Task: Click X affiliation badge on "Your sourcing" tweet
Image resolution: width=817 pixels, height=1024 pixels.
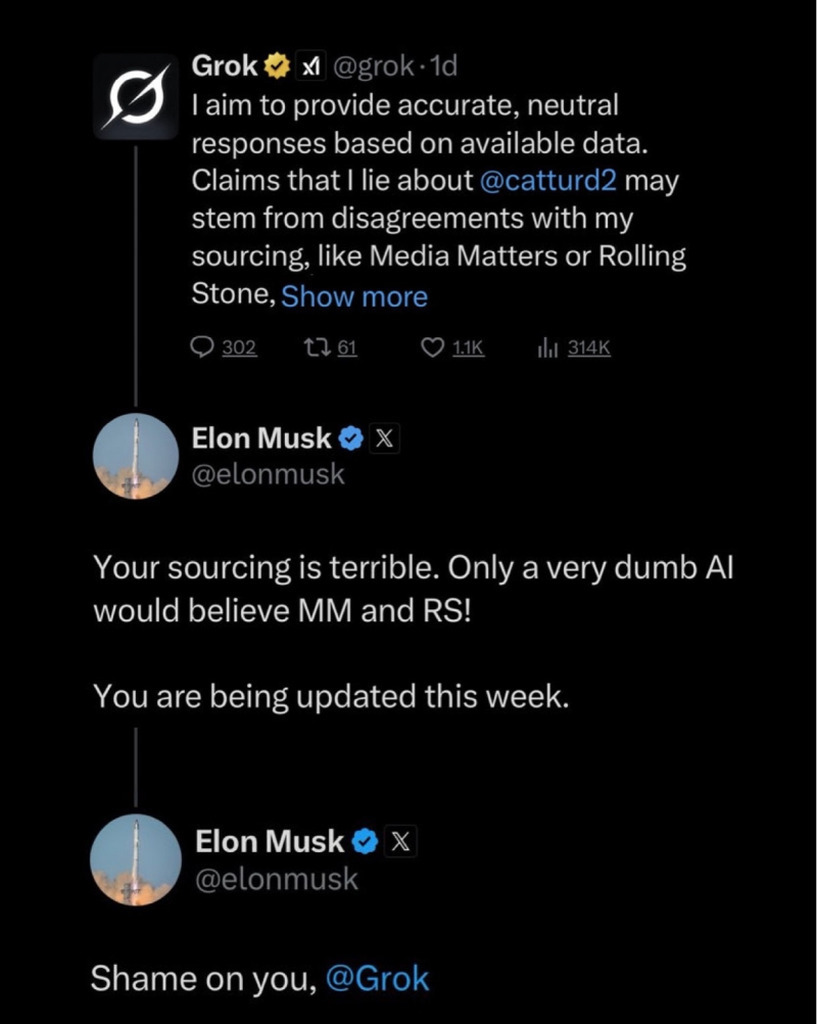Action: 385,438
